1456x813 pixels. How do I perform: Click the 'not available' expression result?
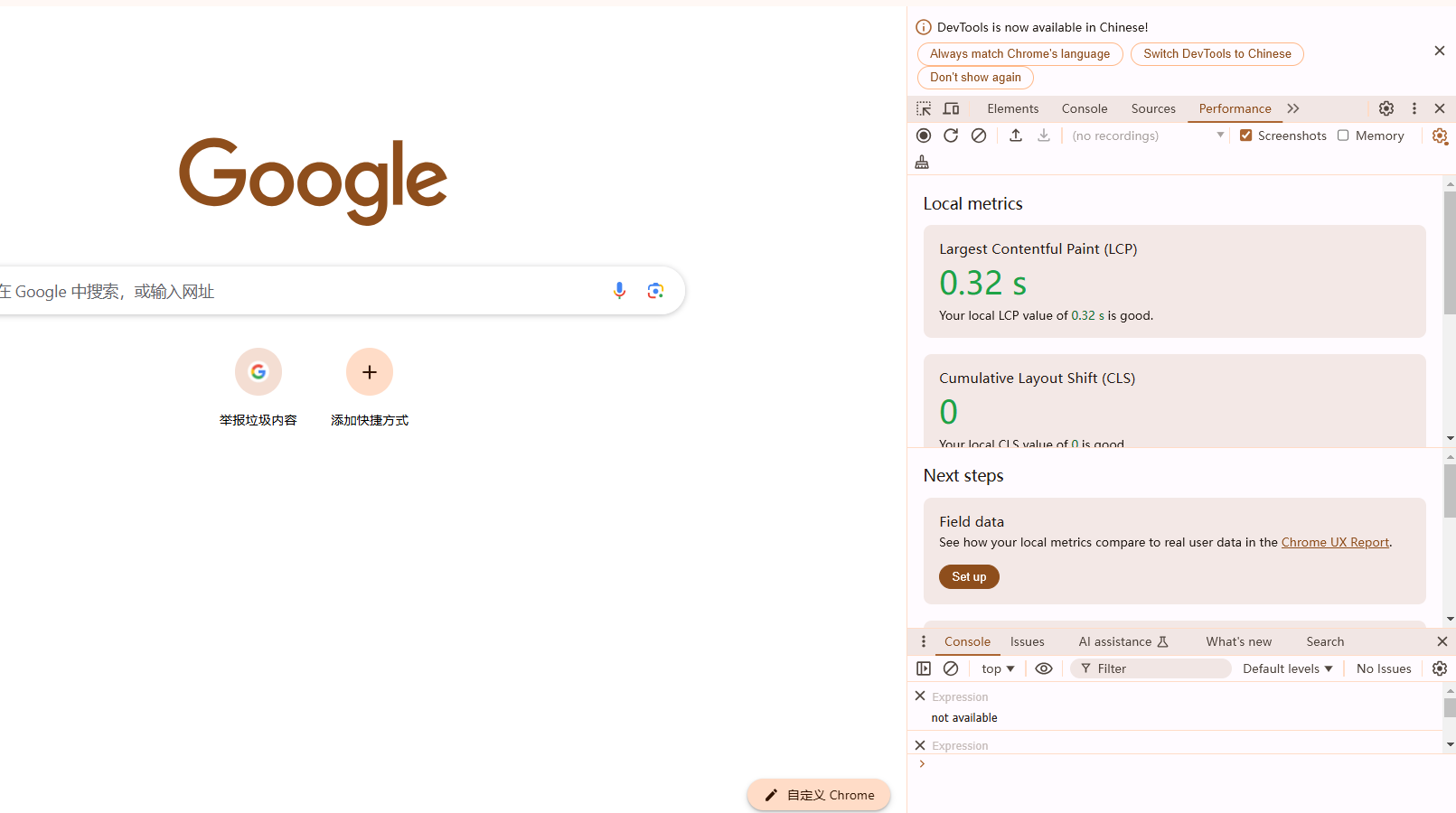(964, 717)
